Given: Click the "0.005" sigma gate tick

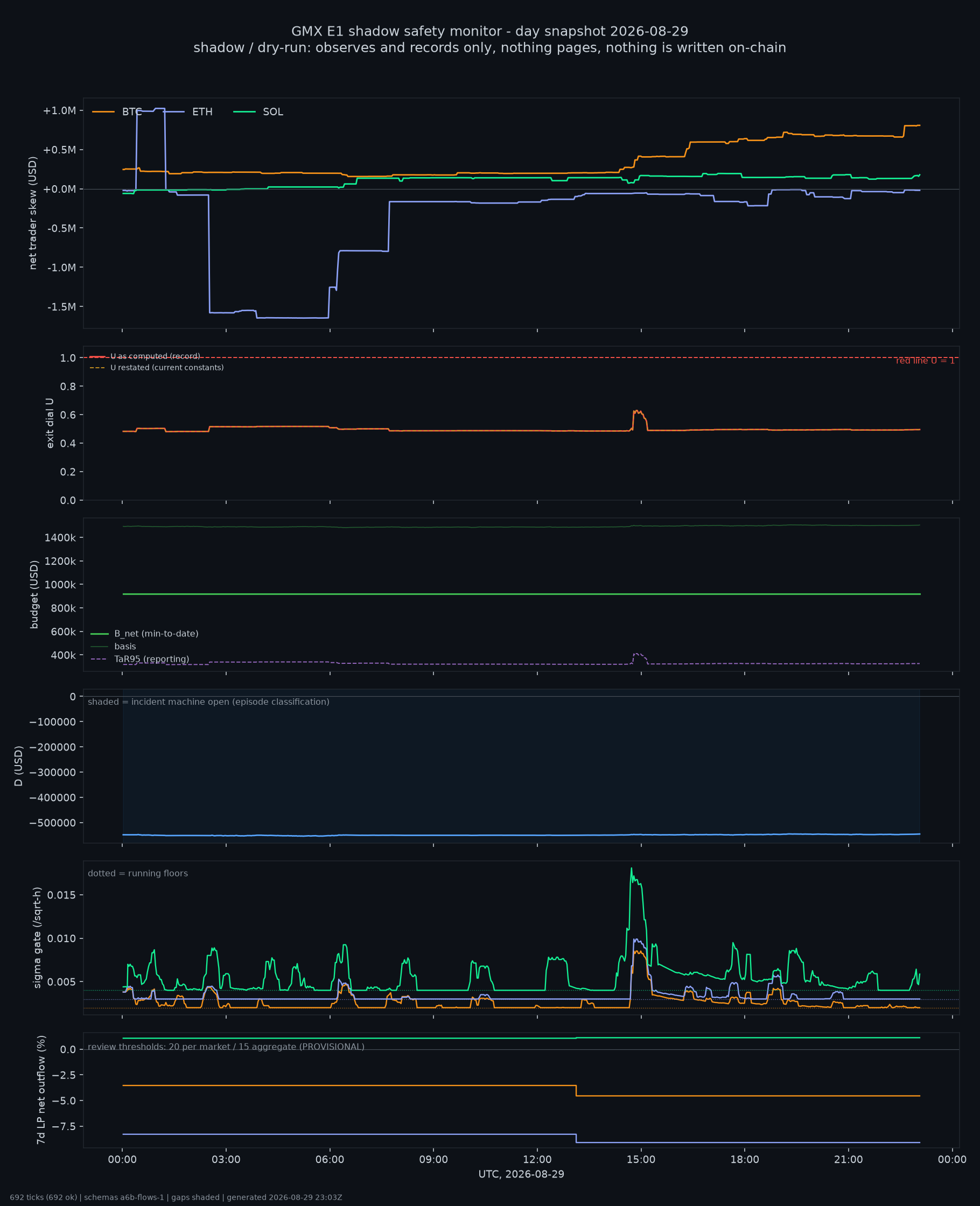Looking at the screenshot, I should (x=61, y=982).
